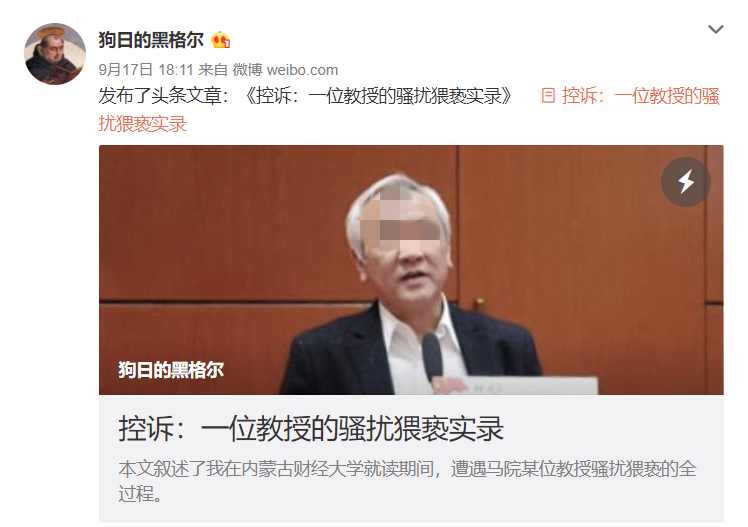Click the lightning bolt icon on cover

[686, 182]
